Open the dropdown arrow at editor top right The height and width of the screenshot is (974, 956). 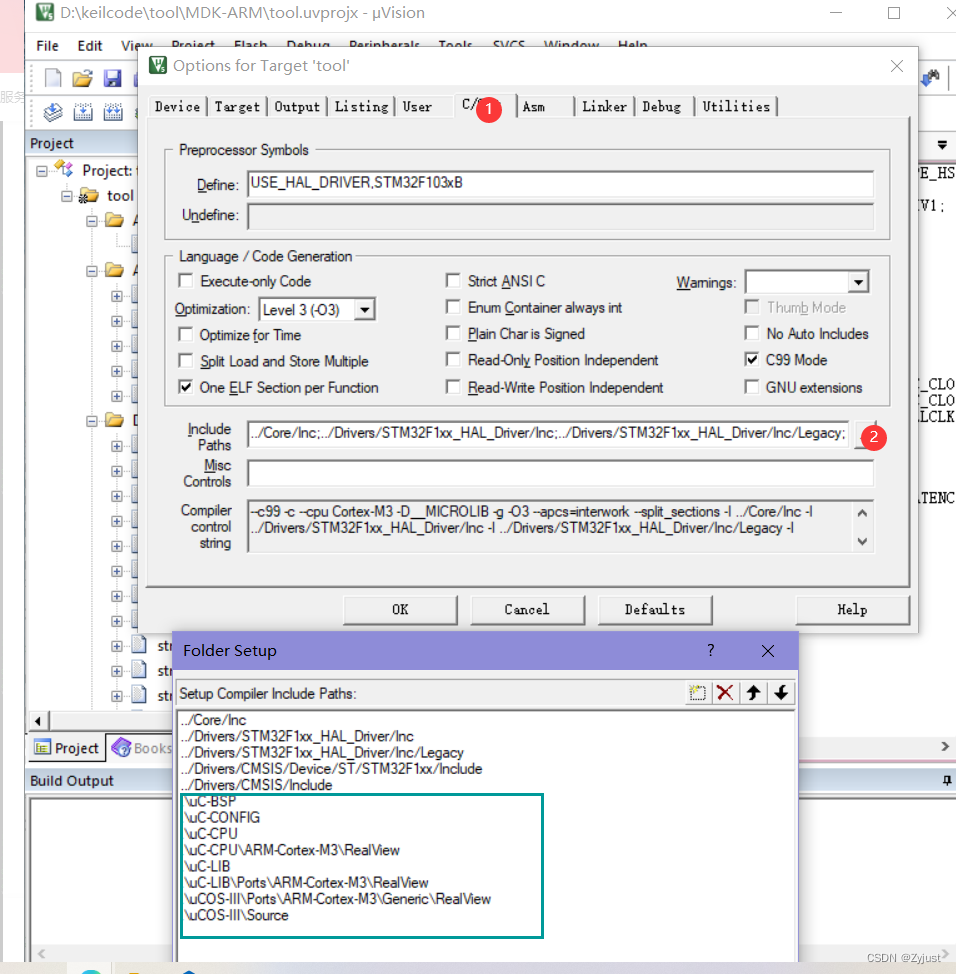942,145
